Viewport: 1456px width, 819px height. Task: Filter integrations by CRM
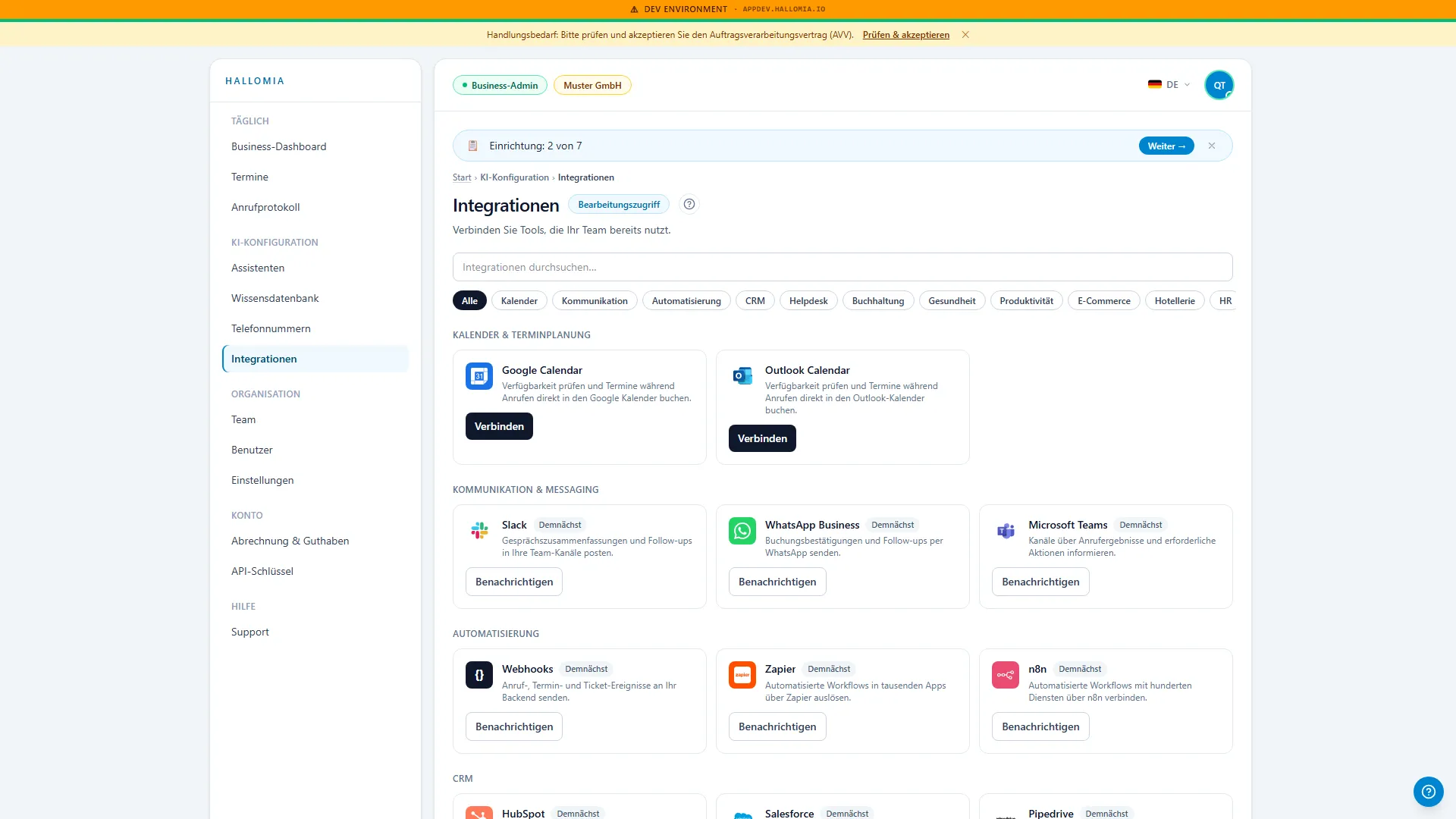coord(755,301)
